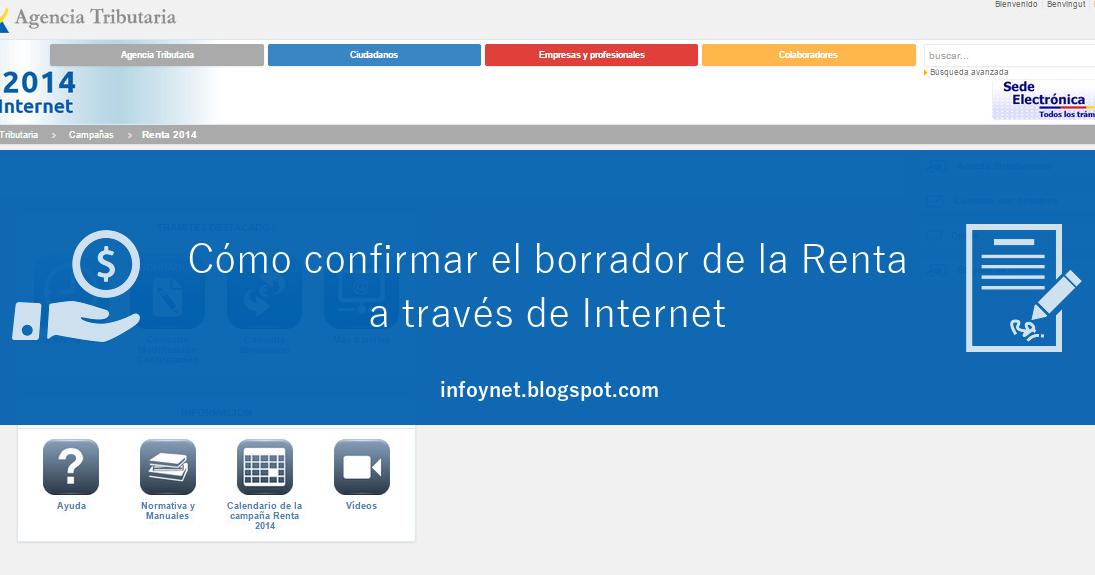The width and height of the screenshot is (1095, 575).
Task: Choose Benvingut language link
Action: [x=1066, y=4]
